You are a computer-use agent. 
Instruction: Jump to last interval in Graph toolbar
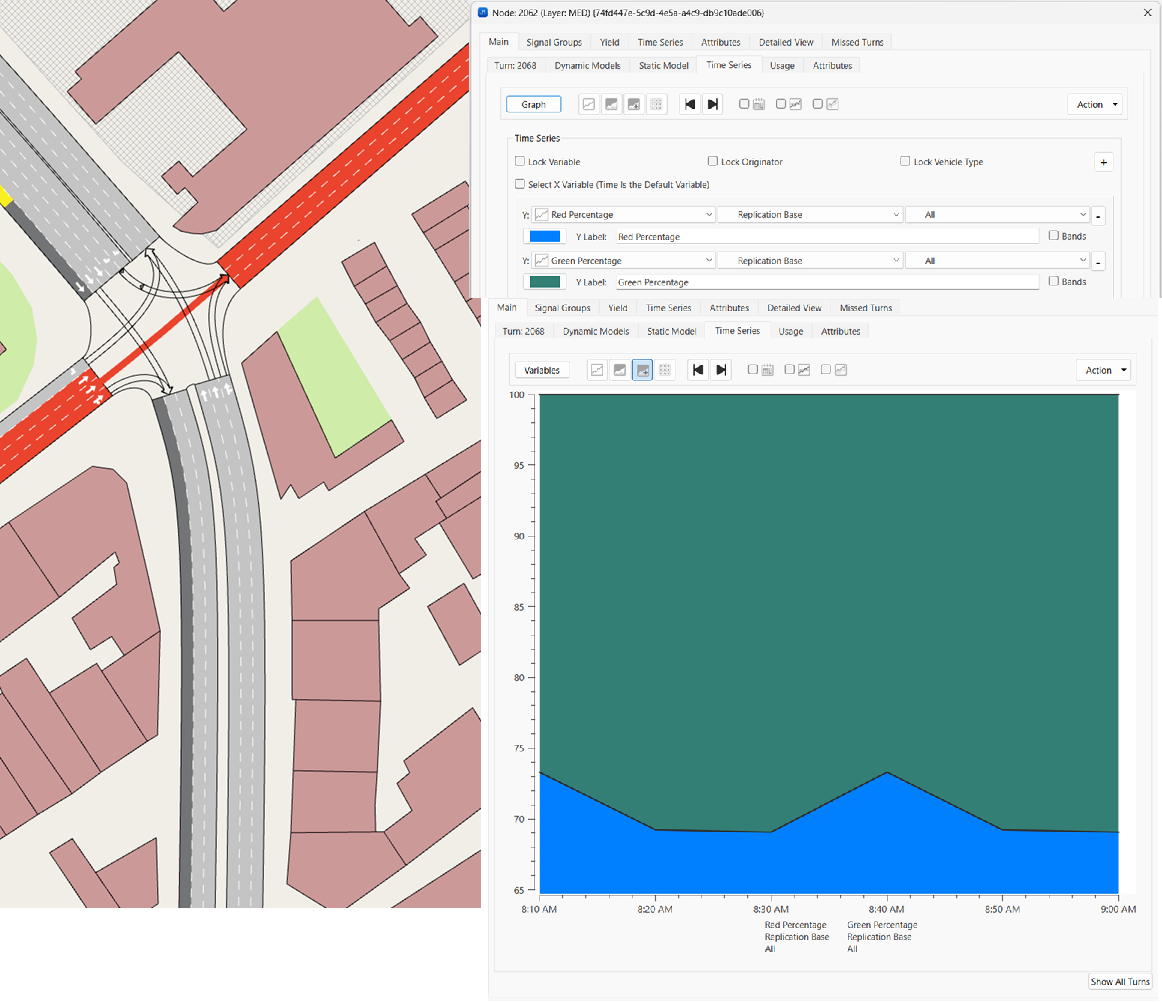[x=712, y=104]
